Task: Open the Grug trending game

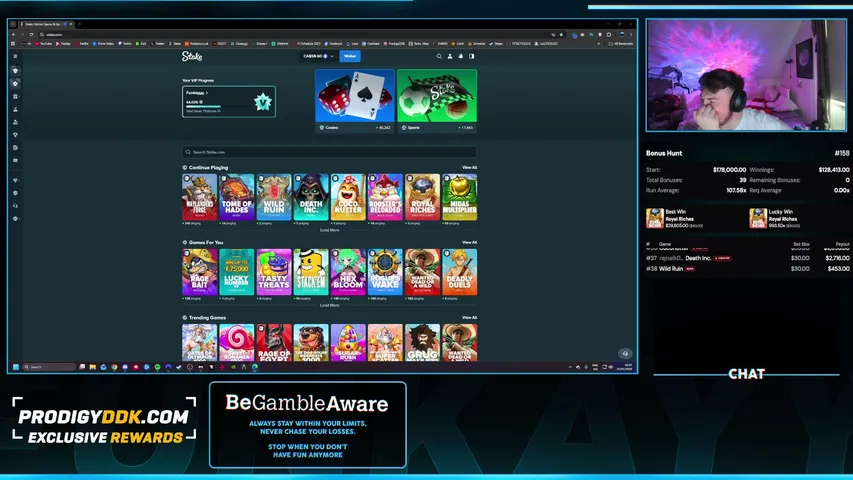Action: (x=422, y=342)
